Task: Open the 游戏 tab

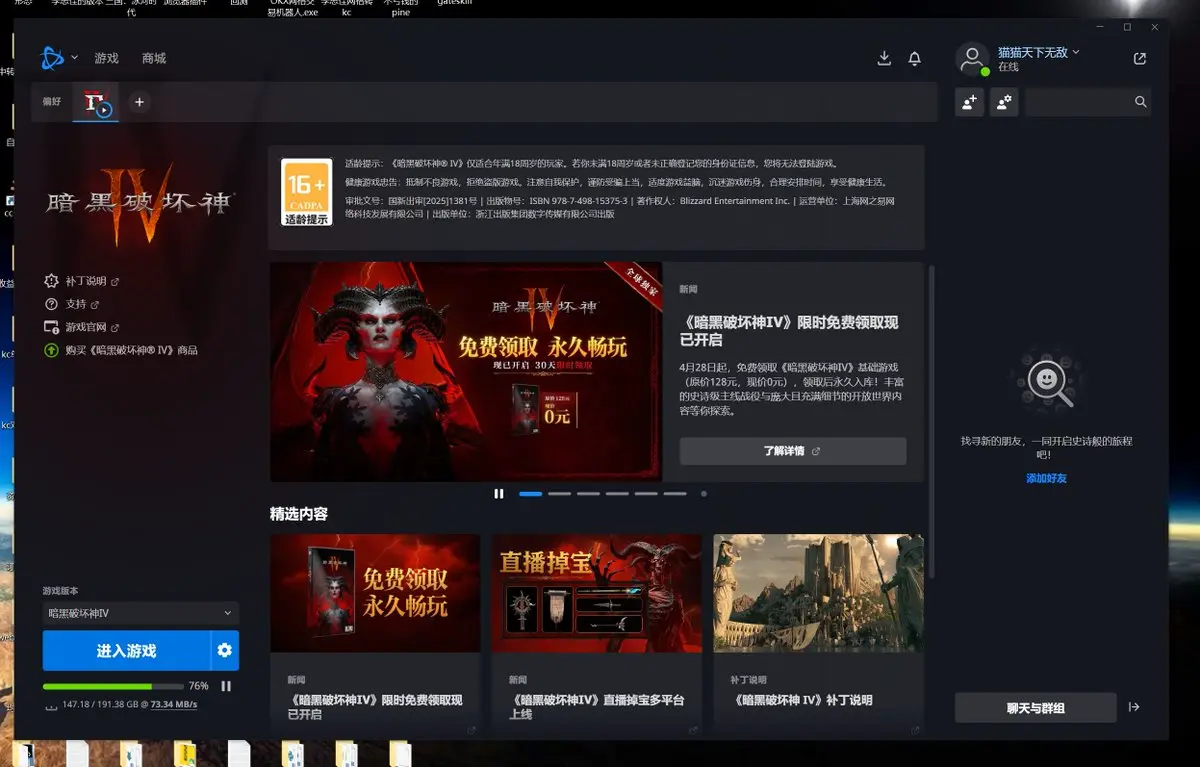Action: (107, 59)
